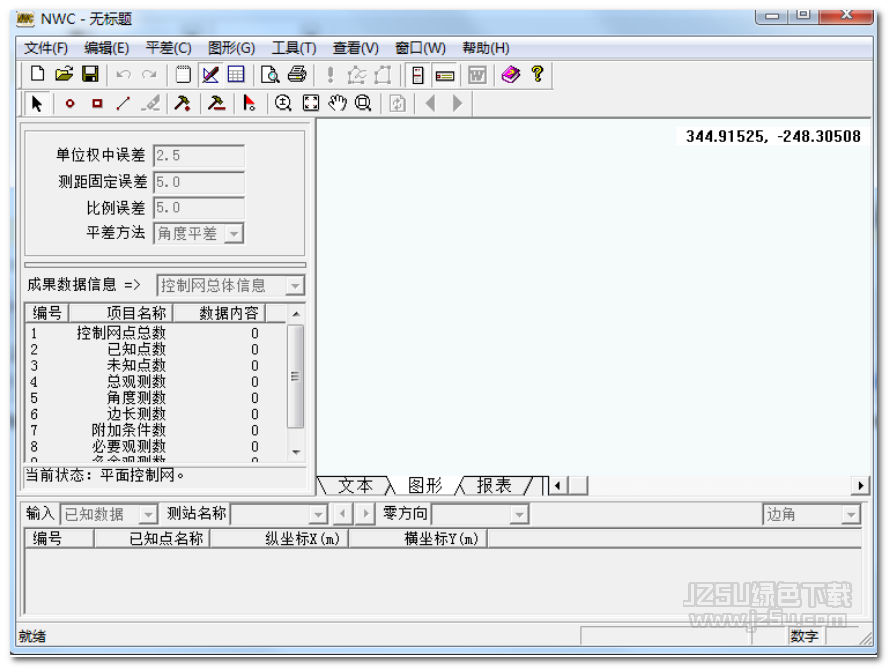
Task: Click the results list scroll down arrow
Action: (x=296, y=452)
